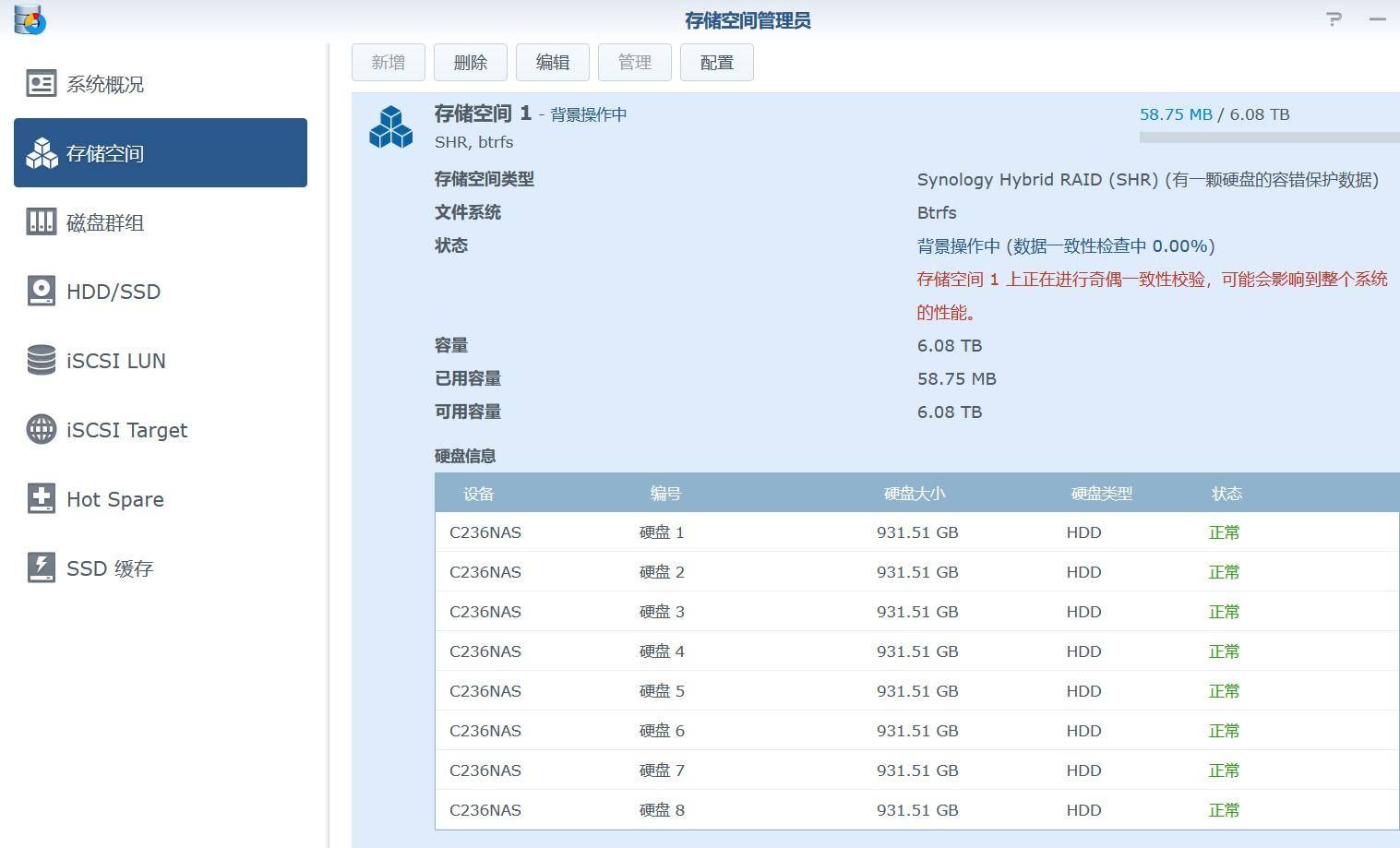
Task: Click the 正常 status of 硬盘 8
Action: tap(1224, 809)
